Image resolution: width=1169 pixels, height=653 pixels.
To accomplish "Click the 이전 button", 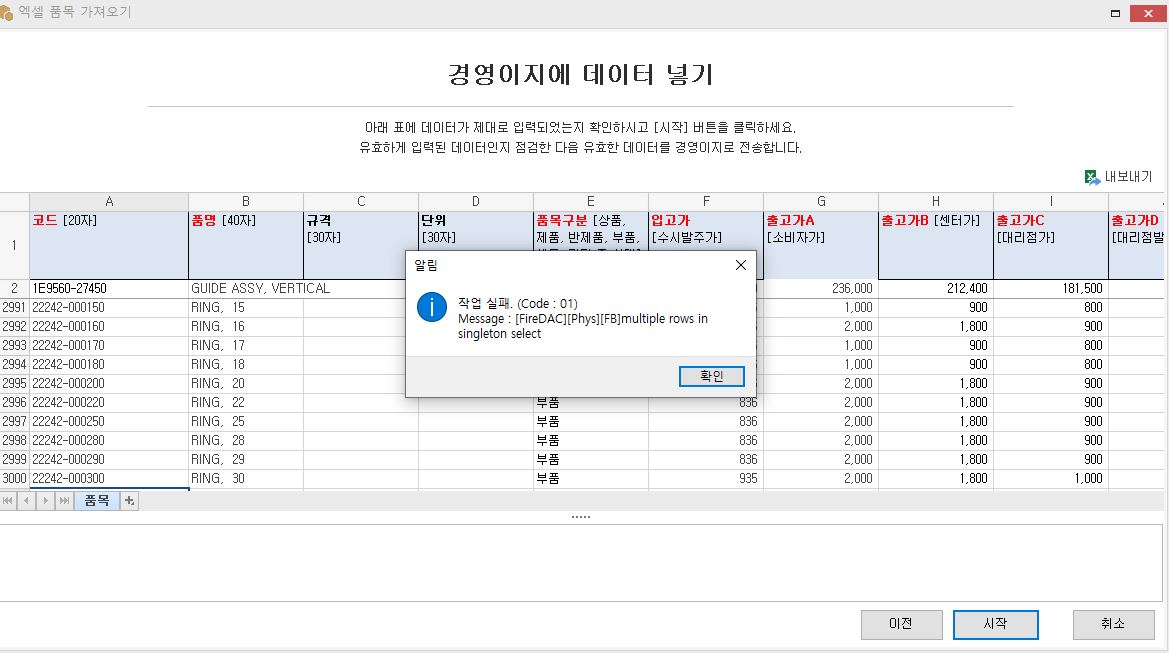I will tap(901, 624).
